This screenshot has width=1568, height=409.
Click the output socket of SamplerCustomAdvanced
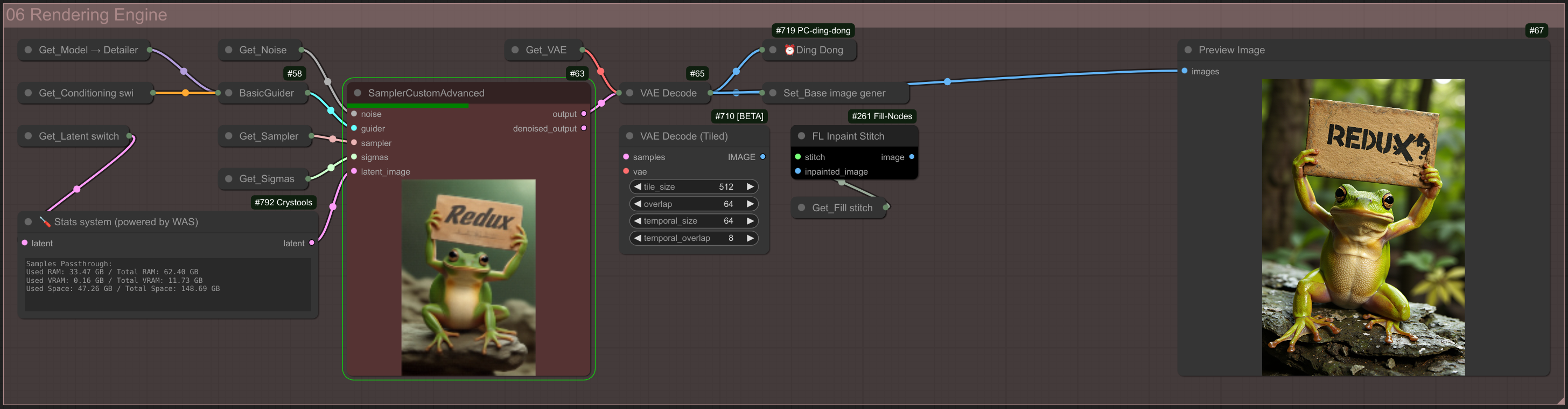584,114
